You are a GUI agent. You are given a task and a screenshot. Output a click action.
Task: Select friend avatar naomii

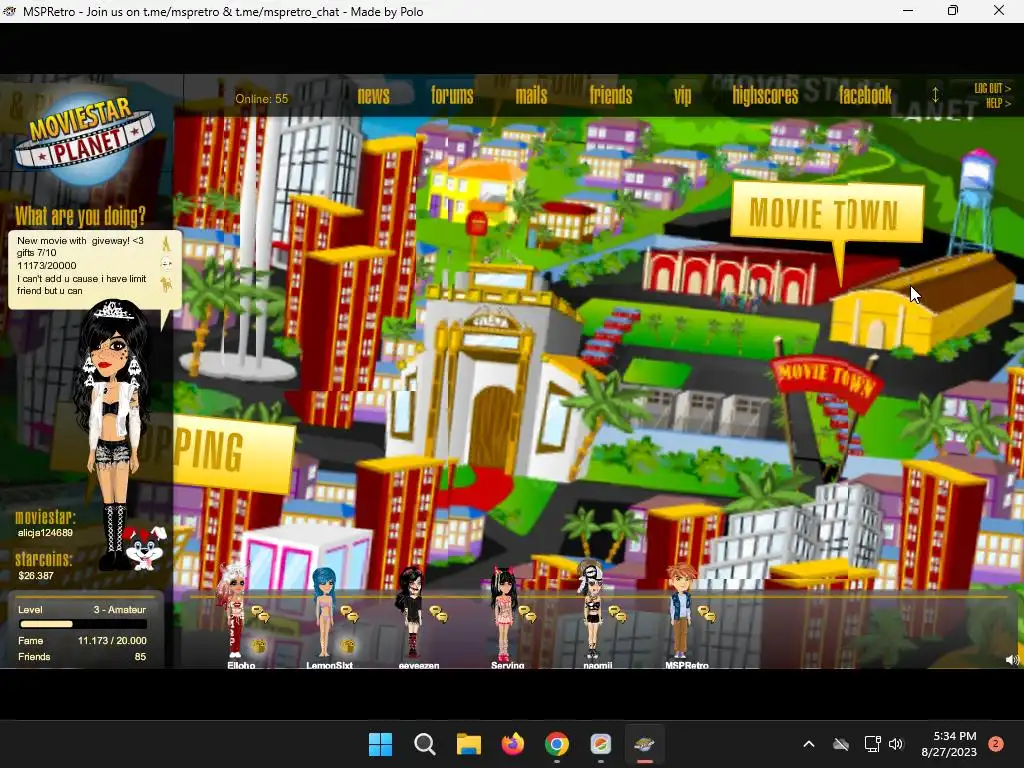click(x=592, y=609)
